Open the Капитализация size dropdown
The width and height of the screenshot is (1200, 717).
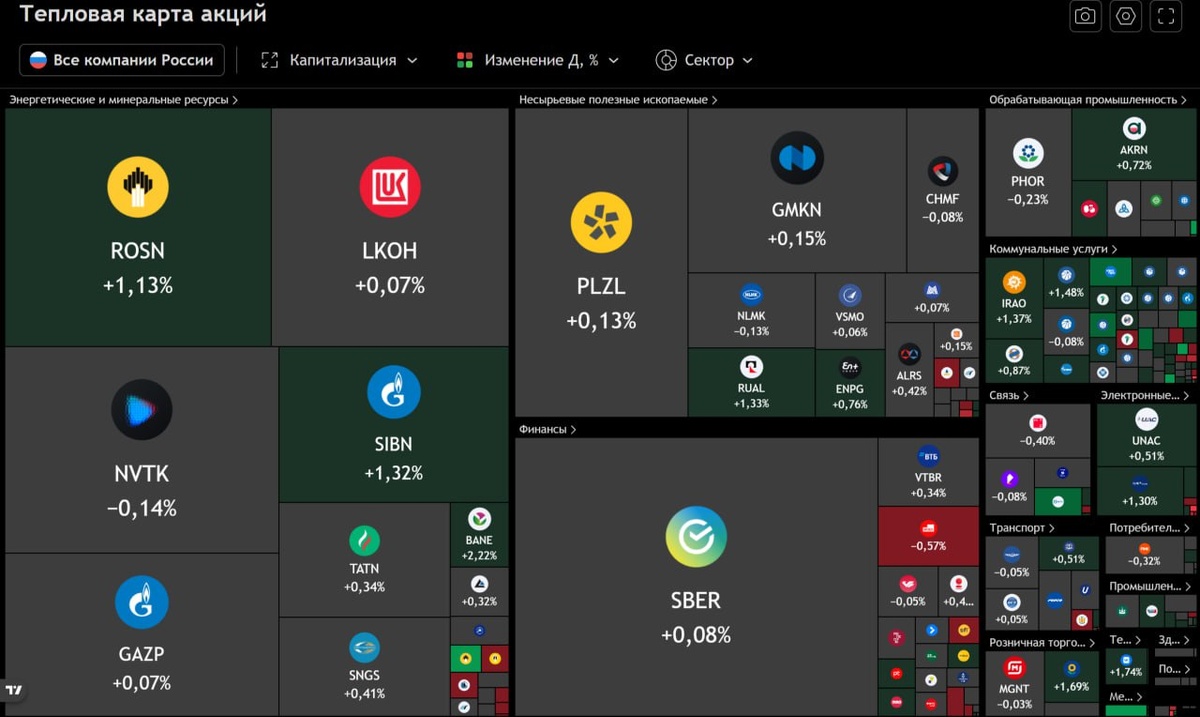[340, 60]
